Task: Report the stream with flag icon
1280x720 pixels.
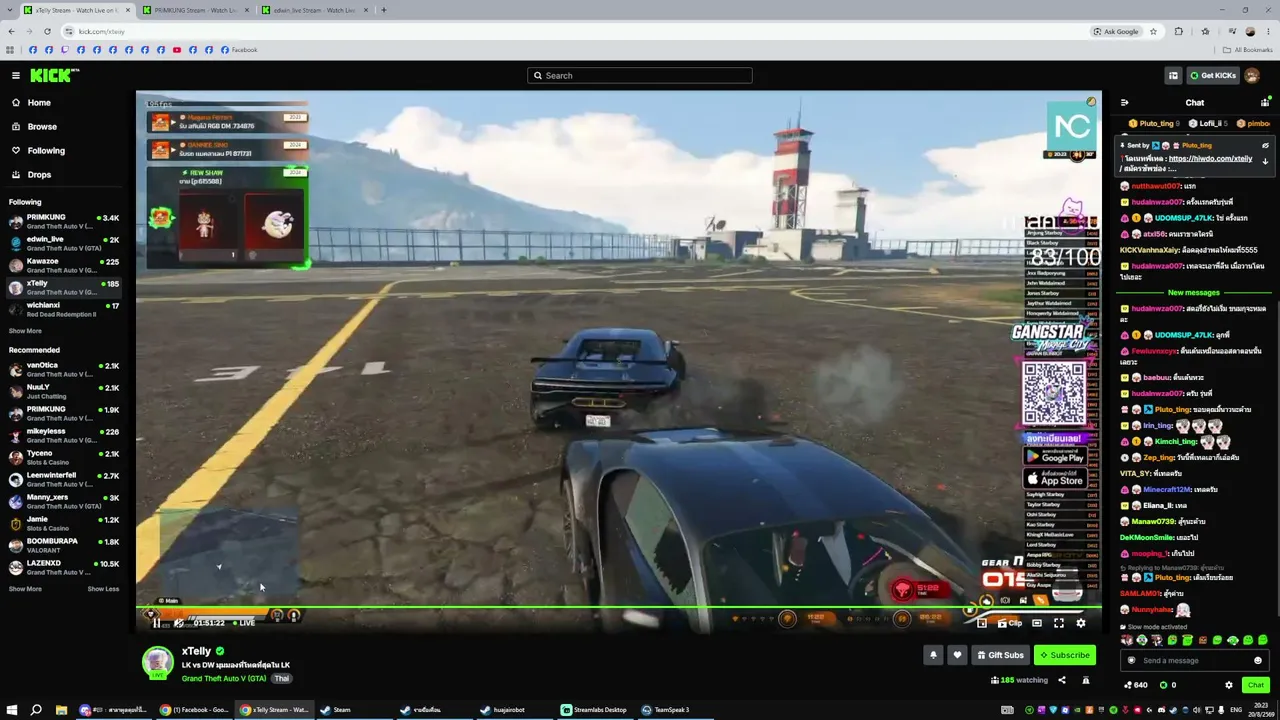Action: click(x=1086, y=680)
